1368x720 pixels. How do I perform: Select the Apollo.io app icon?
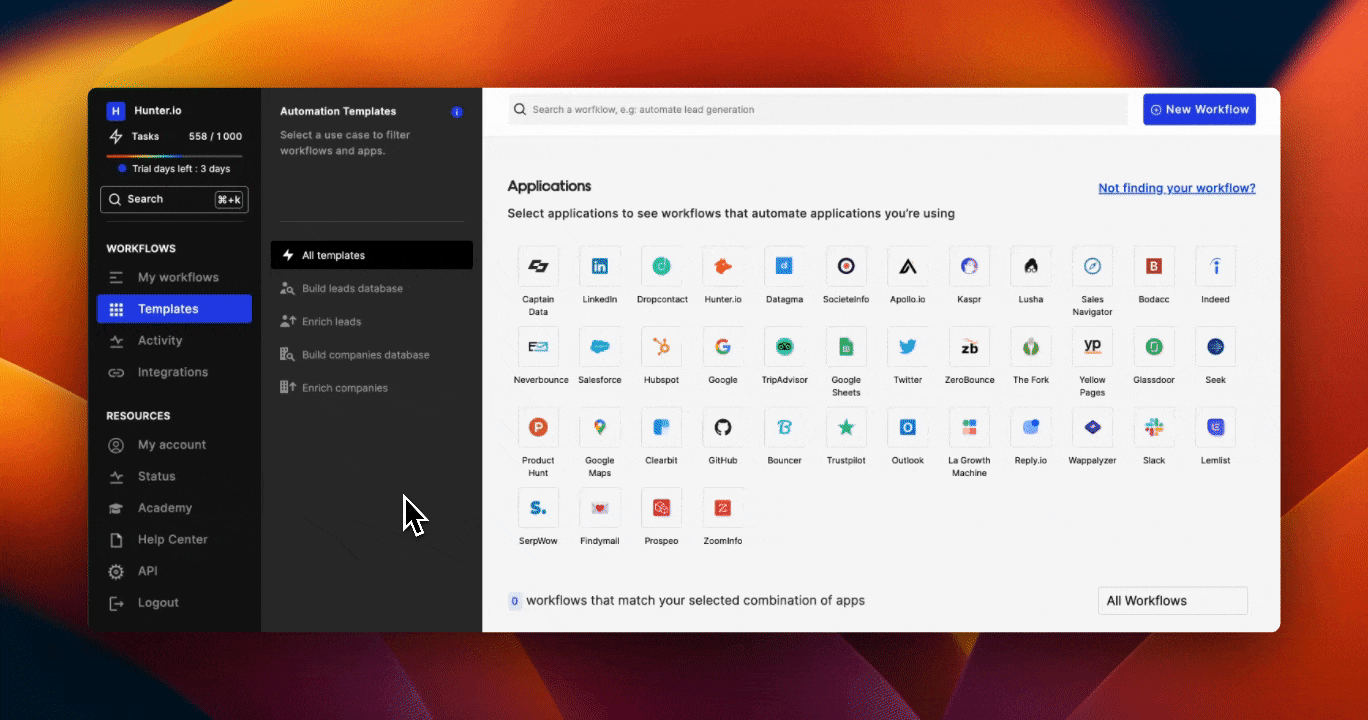tap(908, 266)
